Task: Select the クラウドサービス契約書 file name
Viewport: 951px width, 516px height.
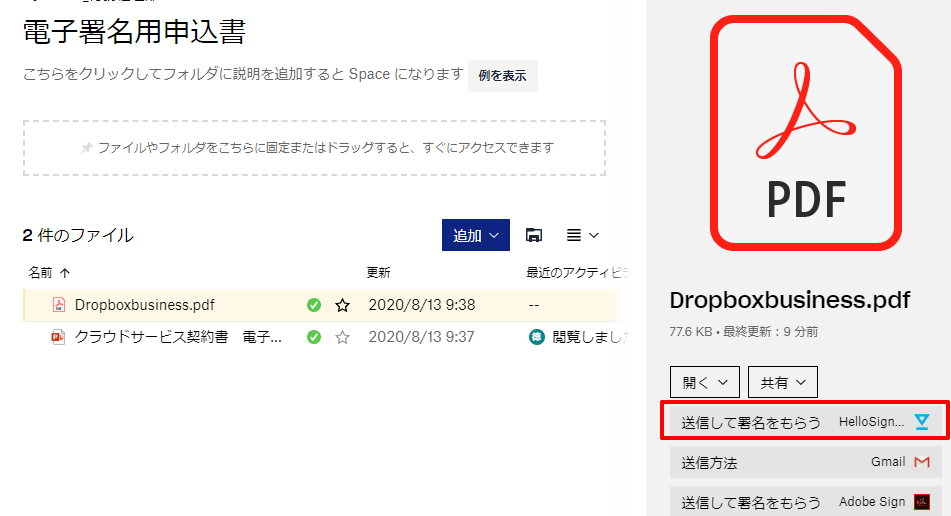Action: (178, 337)
